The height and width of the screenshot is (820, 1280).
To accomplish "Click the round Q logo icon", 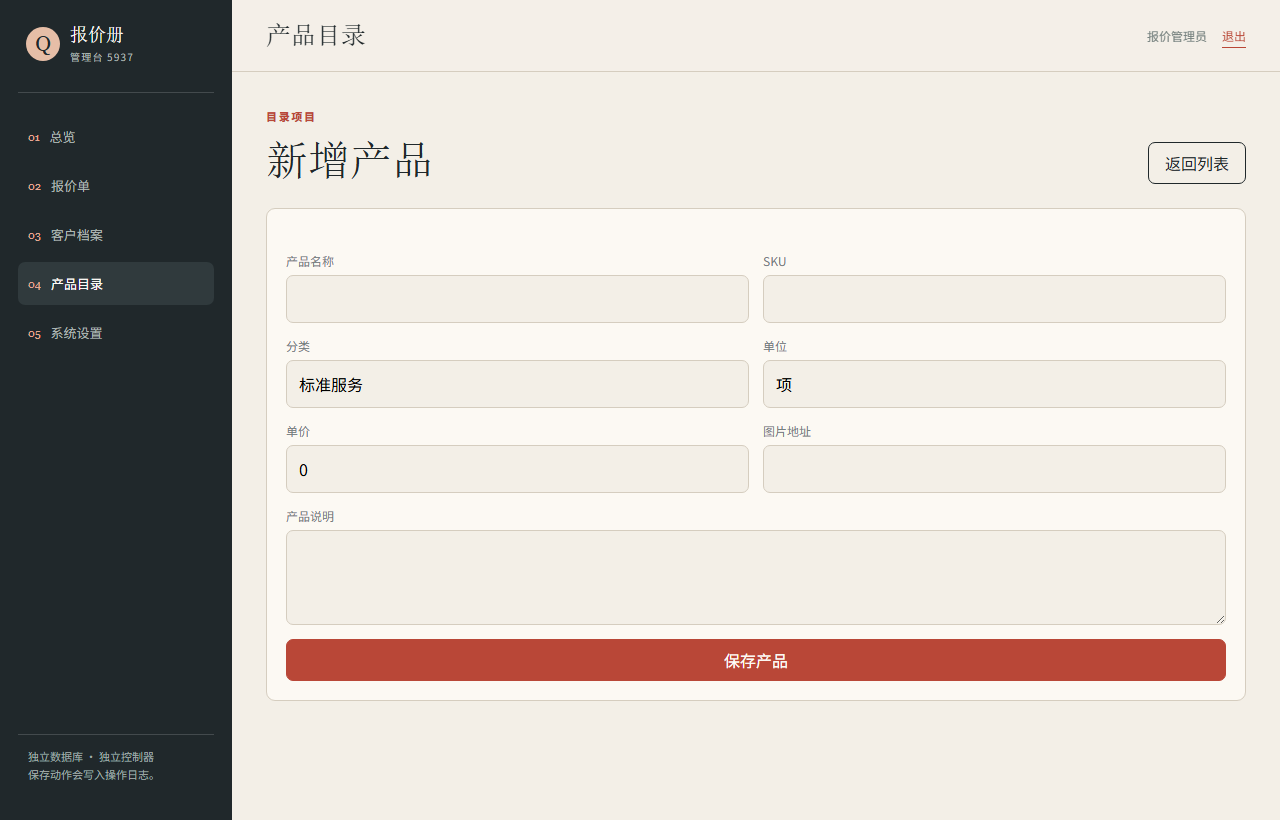I will point(43,44).
